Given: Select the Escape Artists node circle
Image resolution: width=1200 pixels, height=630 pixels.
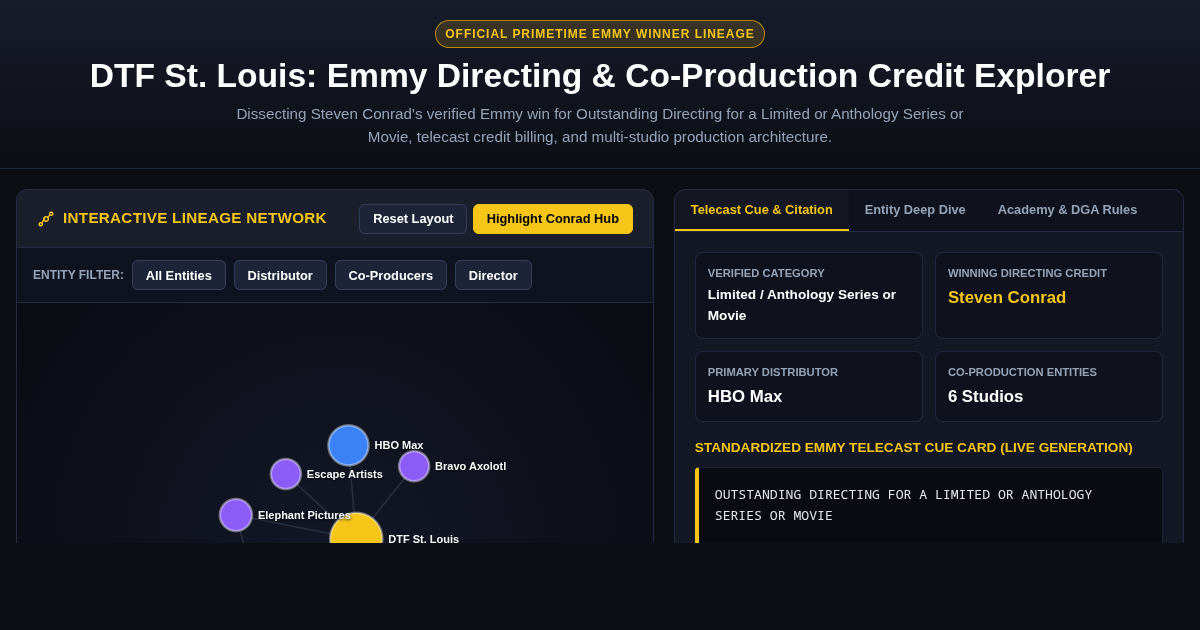Looking at the screenshot, I should point(286,474).
